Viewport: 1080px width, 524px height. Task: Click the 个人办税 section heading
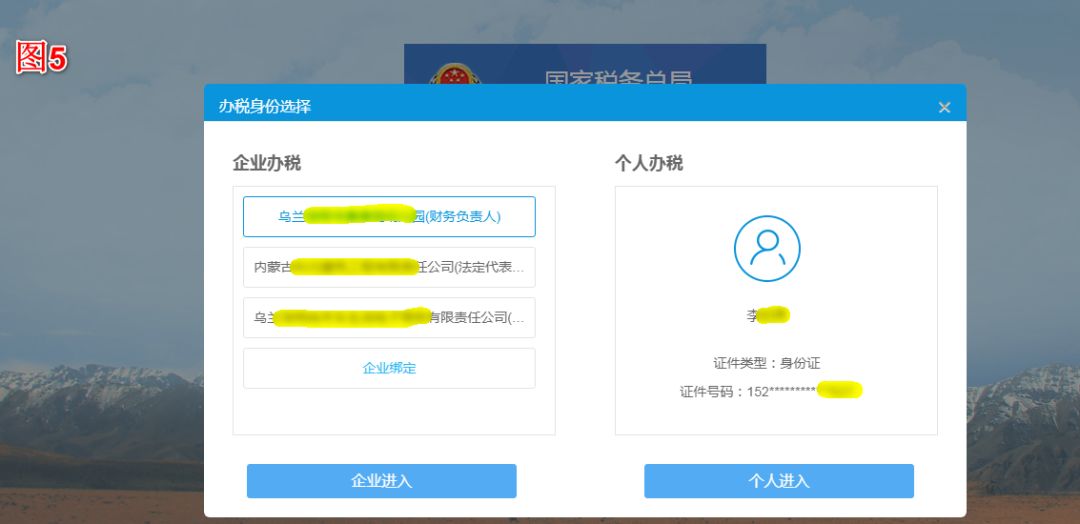coord(649,163)
